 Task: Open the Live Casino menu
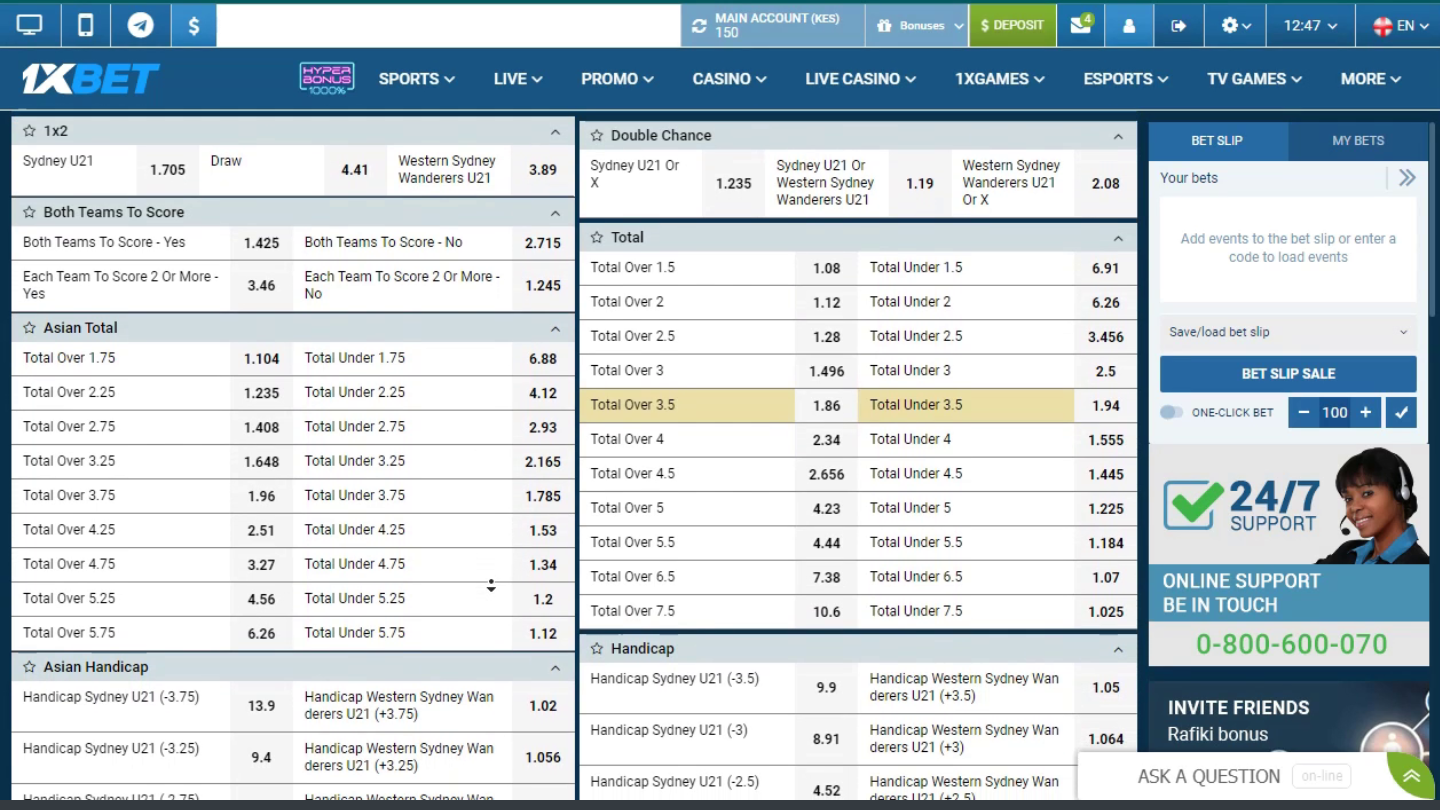[x=860, y=79]
